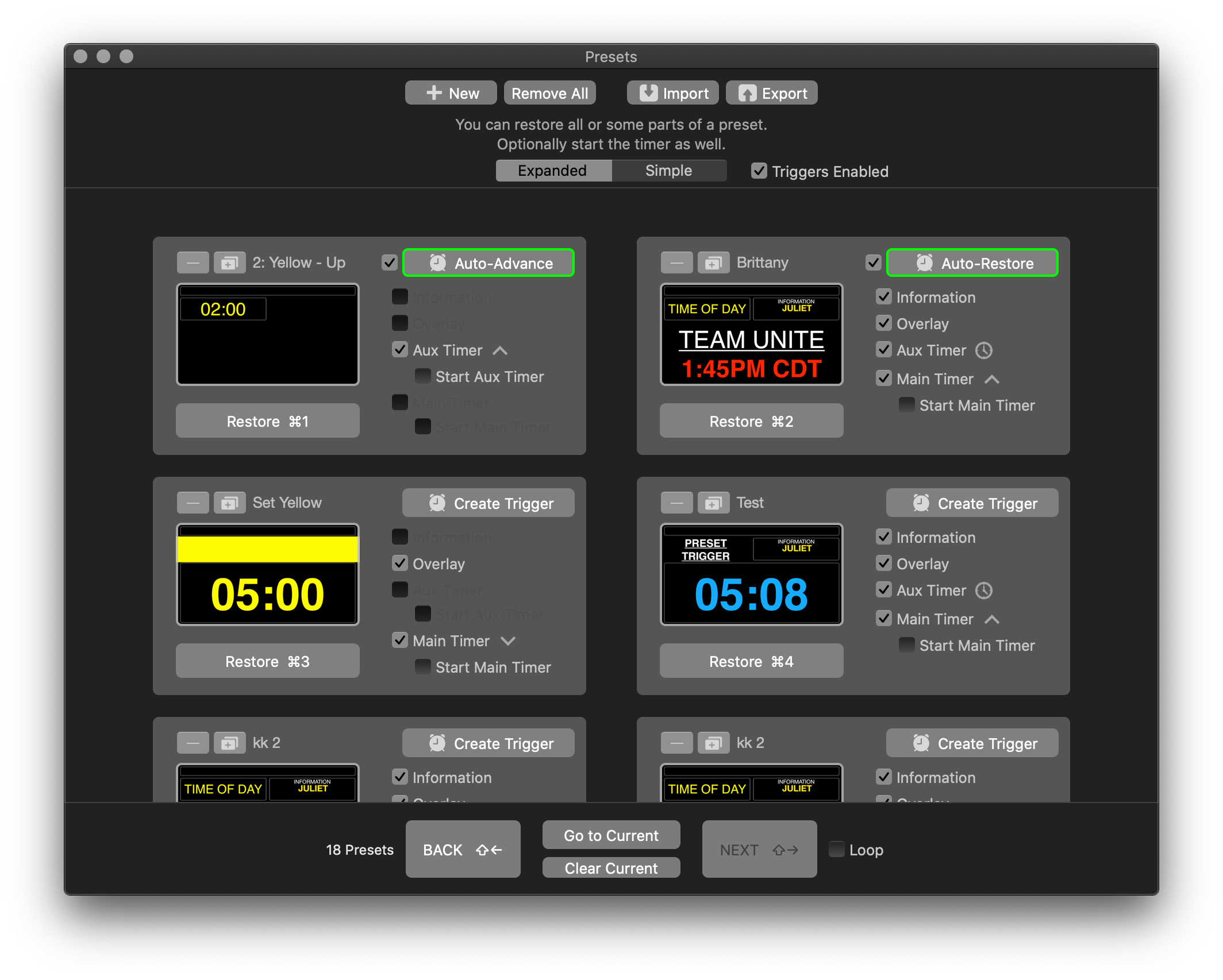Switch to Expanded view
The height and width of the screenshot is (980, 1223).
[553, 171]
